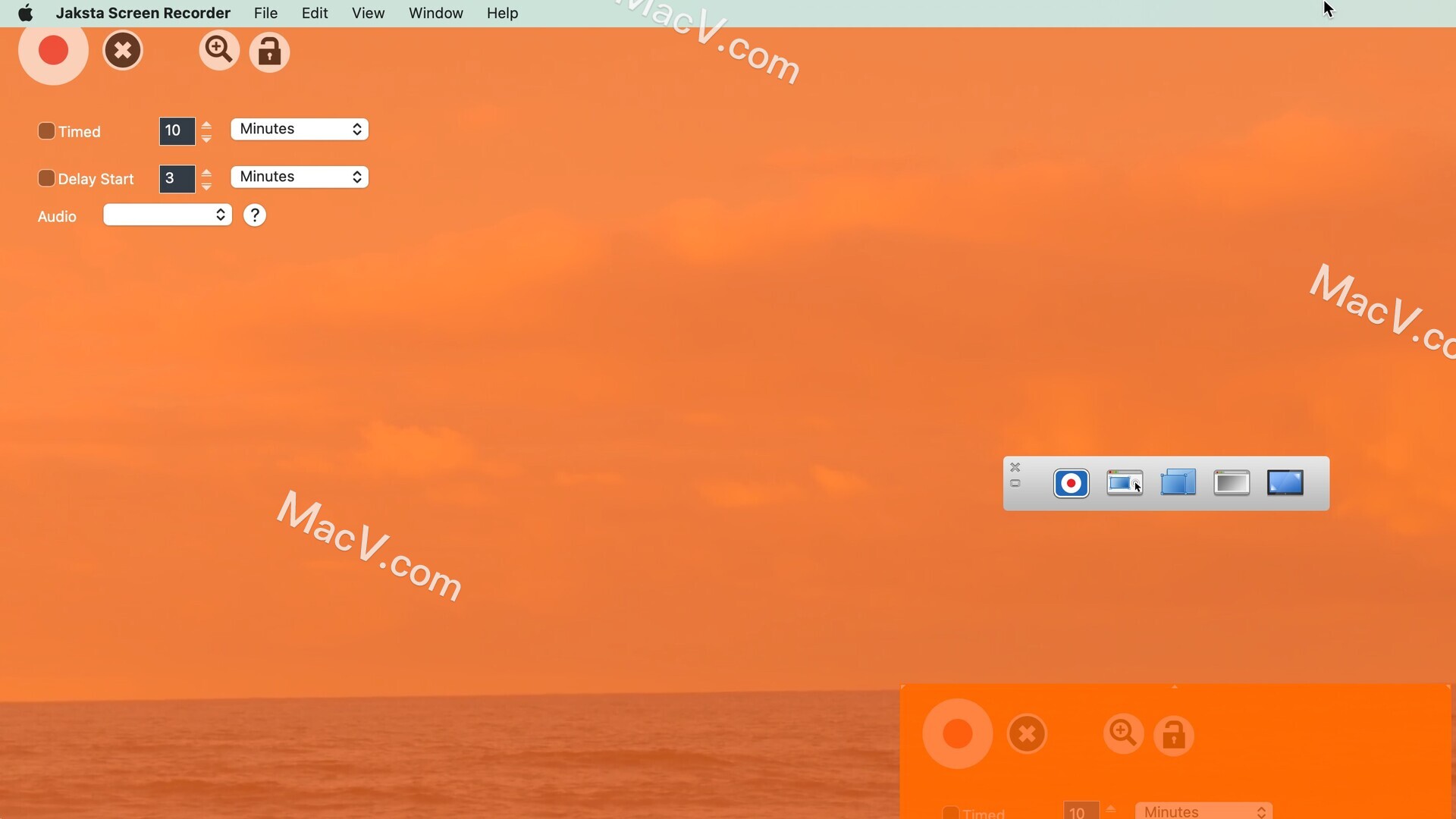Open the Minutes dropdown next to Timed
This screenshot has height=819, width=1456.
click(x=300, y=130)
